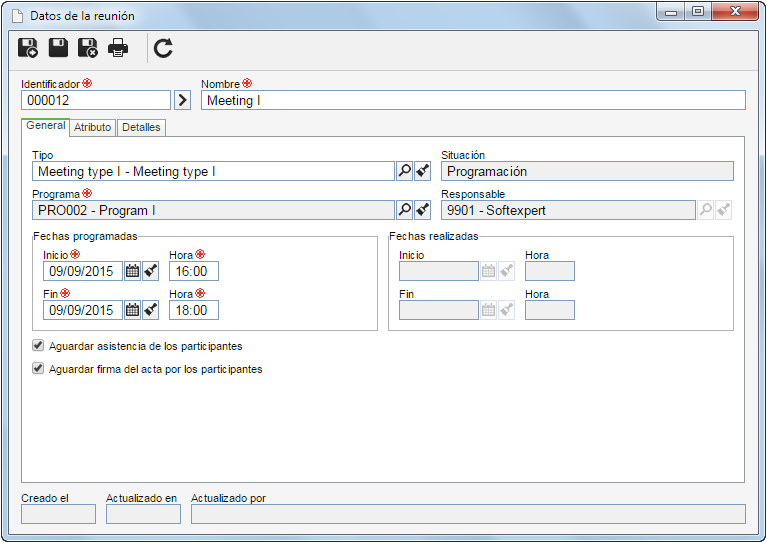This screenshot has width=767, height=543.
Task: Click the scheduled Fin date field
Action: point(83,310)
